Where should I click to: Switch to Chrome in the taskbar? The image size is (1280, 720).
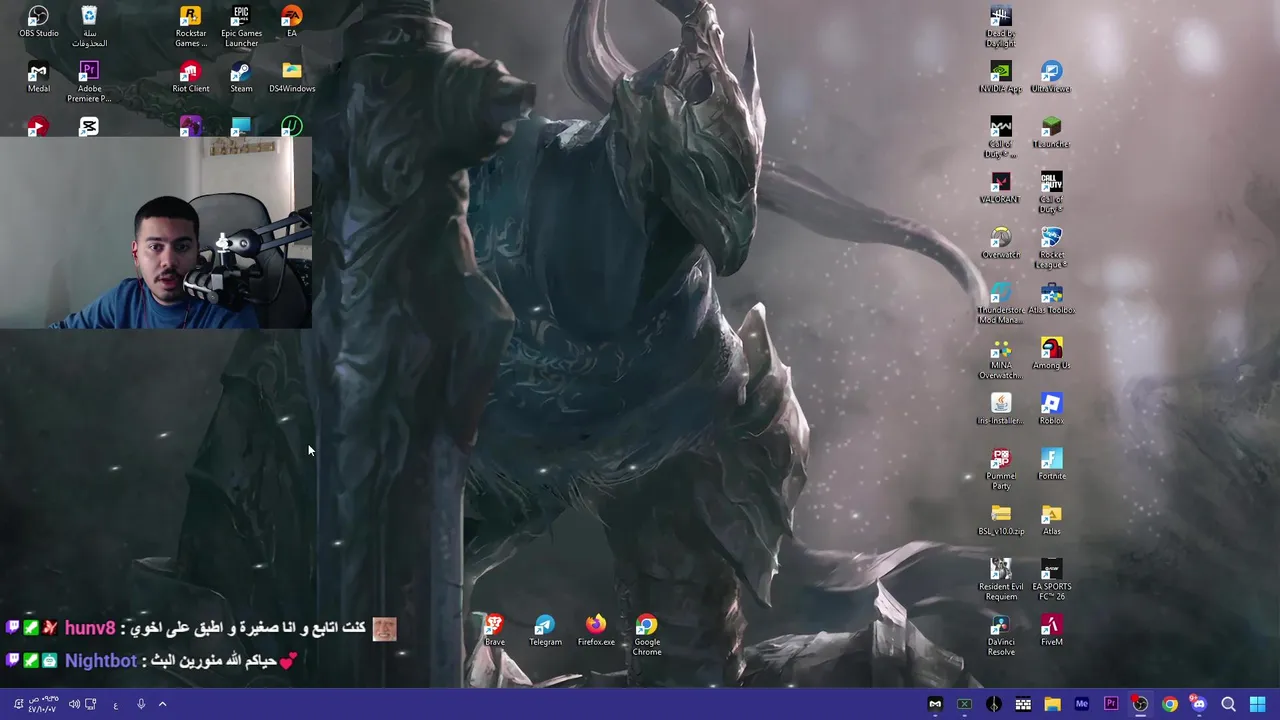point(1169,704)
